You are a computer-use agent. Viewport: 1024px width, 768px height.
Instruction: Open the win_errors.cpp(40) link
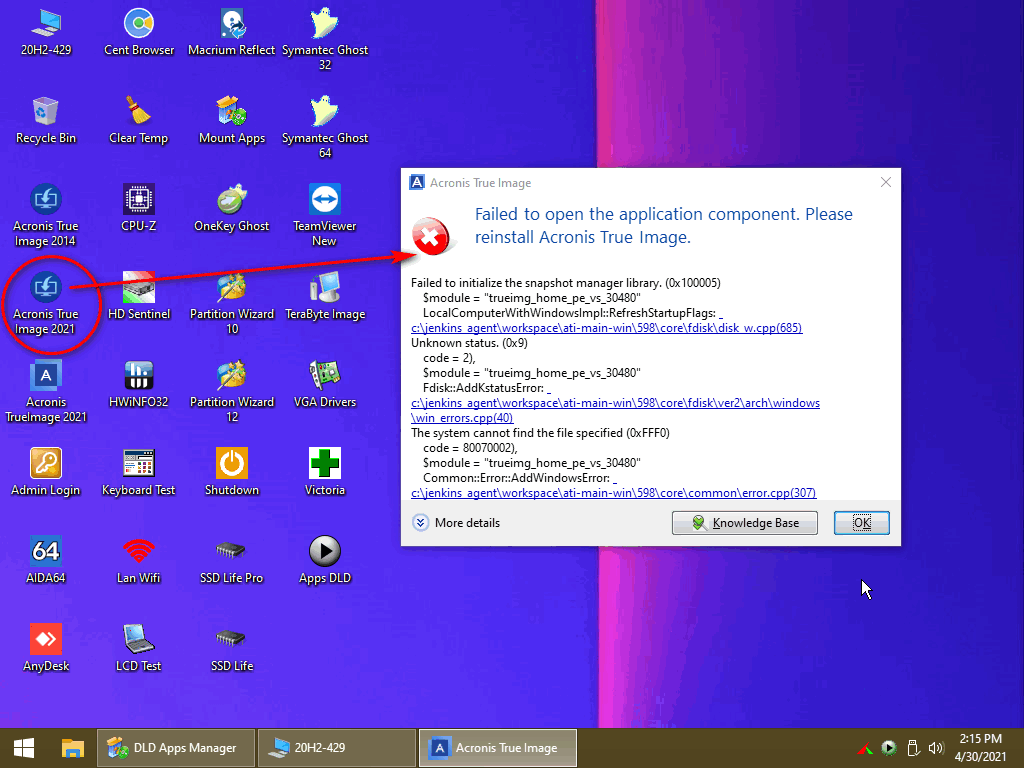tap(462, 418)
